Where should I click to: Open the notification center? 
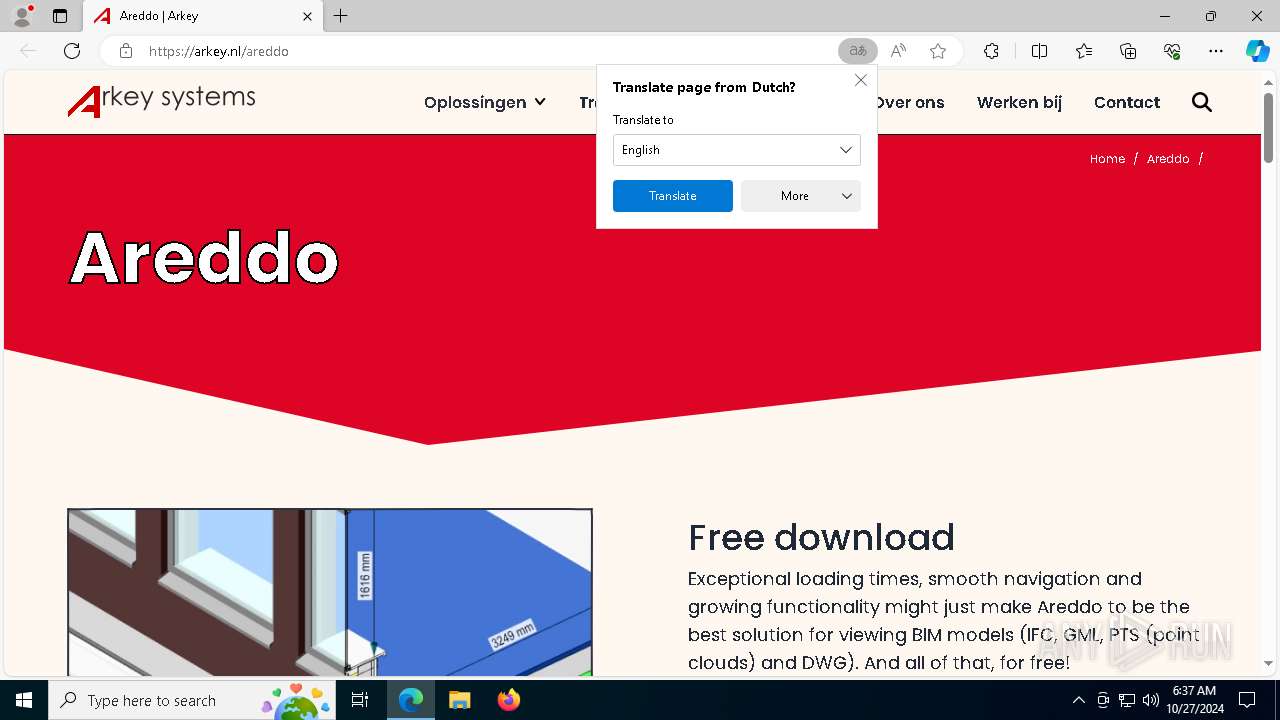pyautogui.click(x=1247, y=700)
